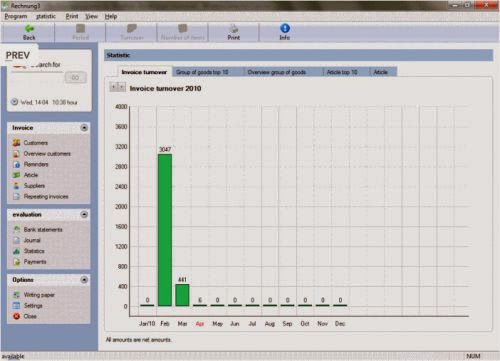This screenshot has height=361, width=500.
Task: Collapse the Options sidebar panel
Action: 84,280
